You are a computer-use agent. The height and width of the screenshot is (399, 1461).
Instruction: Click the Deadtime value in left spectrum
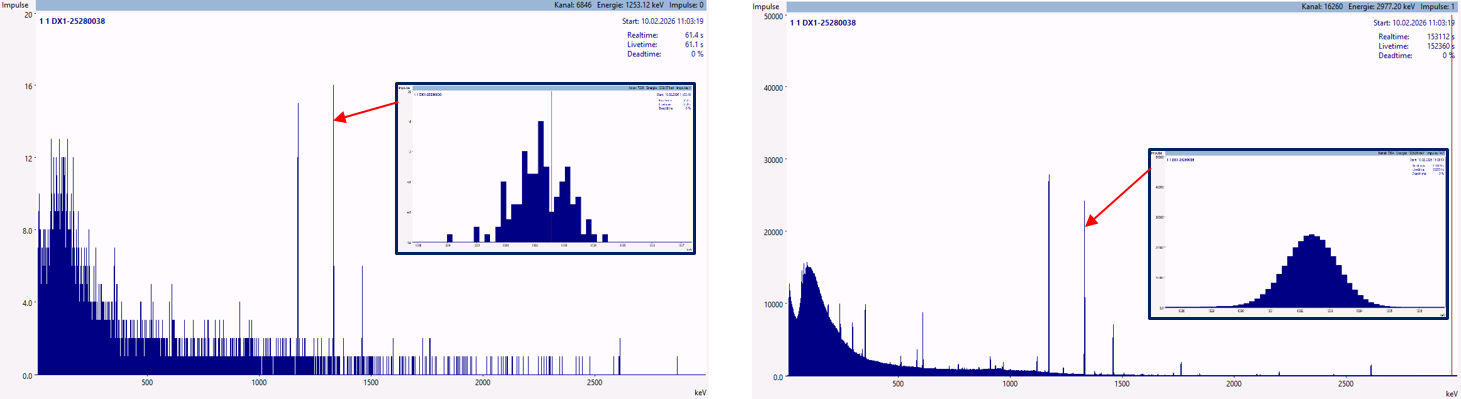pos(696,55)
